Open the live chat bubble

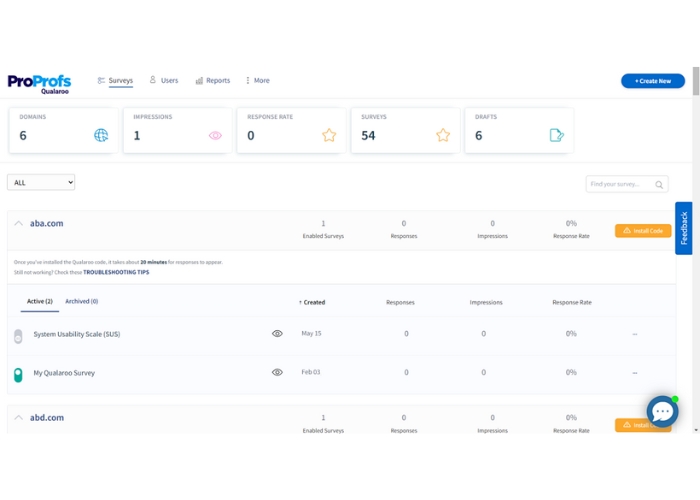tap(662, 411)
